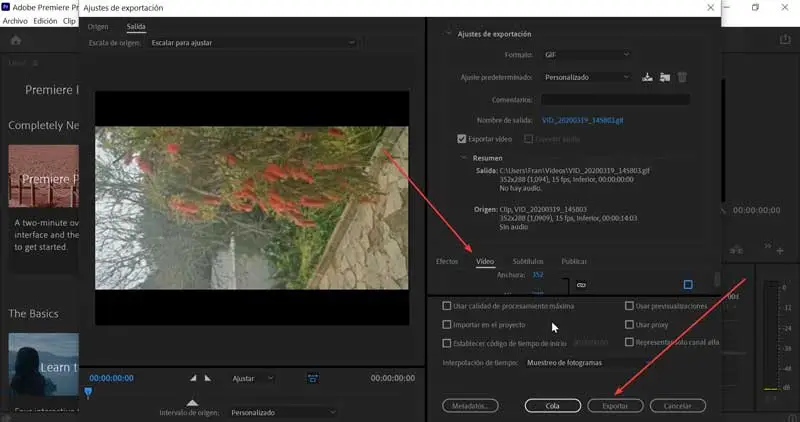Image resolution: width=800 pixels, height=422 pixels.
Task: Toggle the Exportar vídeo checkbox
Action: click(462, 139)
